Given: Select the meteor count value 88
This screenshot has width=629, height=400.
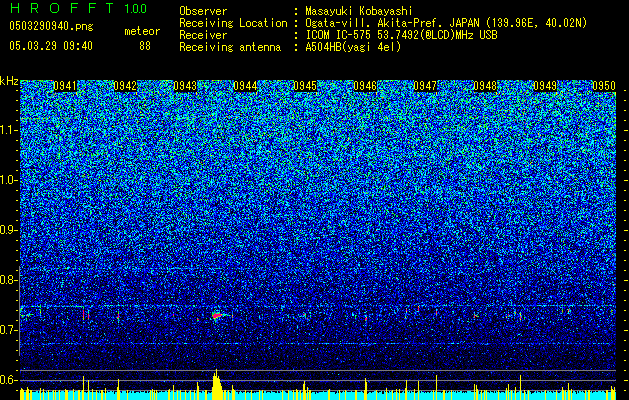Looking at the screenshot, I should 145,46.
